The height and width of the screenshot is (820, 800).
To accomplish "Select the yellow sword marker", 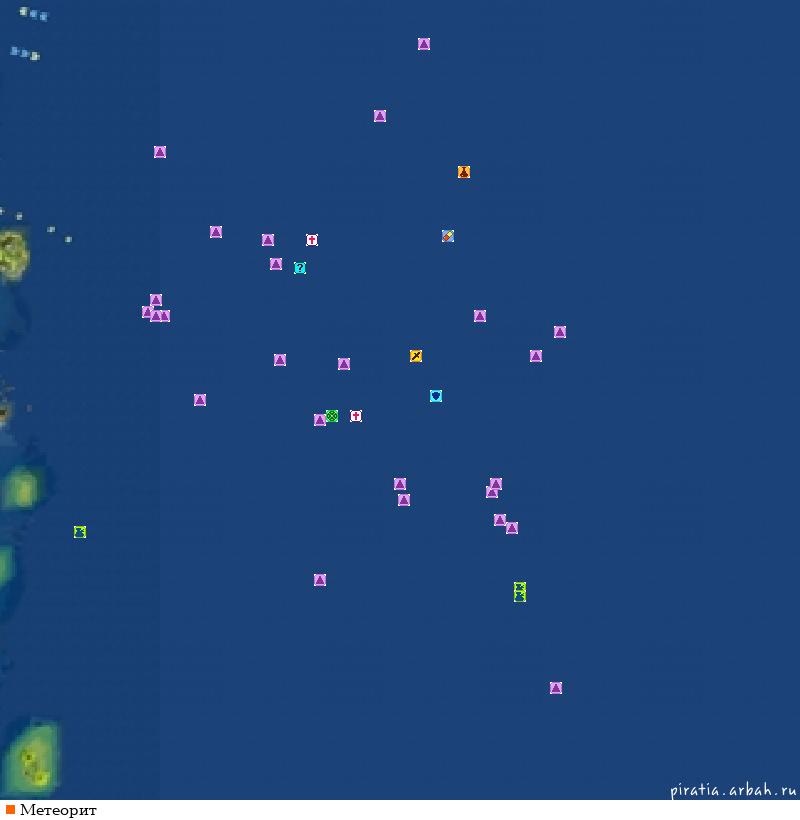I will coord(416,356).
